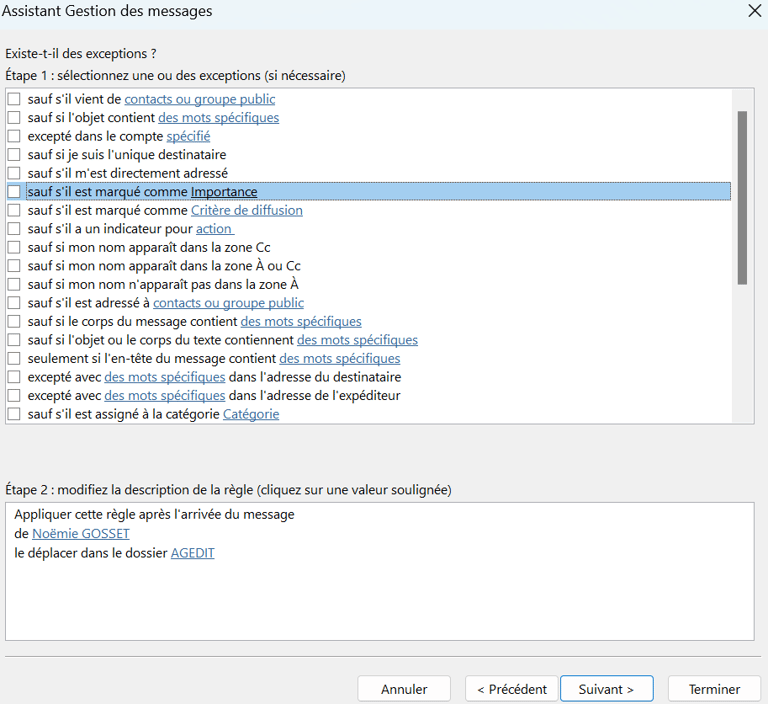The height and width of the screenshot is (704, 768).
Task: Finish the rule with Terminer
Action: coord(714,689)
